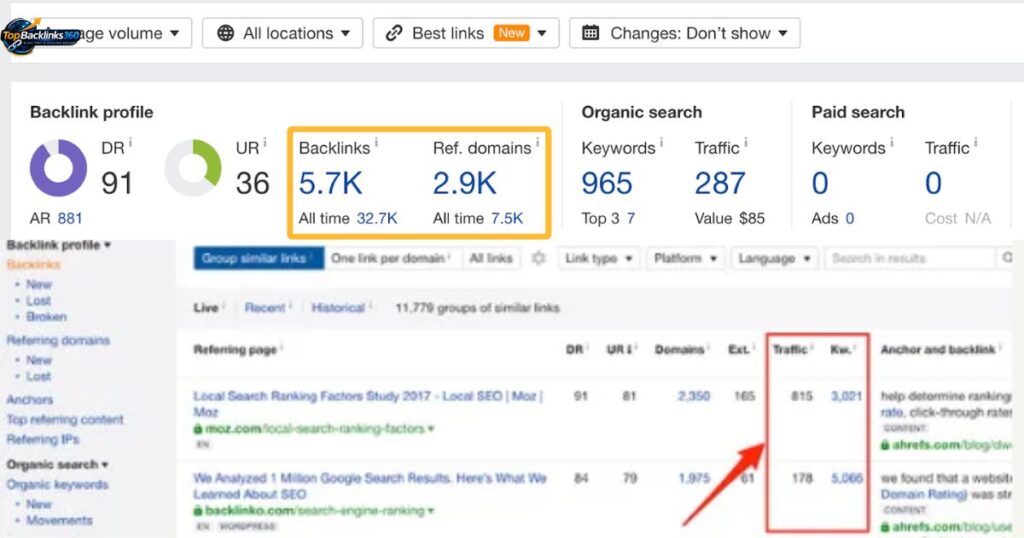Open the 2.9K Ref. domains count
Viewport: 1024px width, 538px height.
(x=464, y=183)
